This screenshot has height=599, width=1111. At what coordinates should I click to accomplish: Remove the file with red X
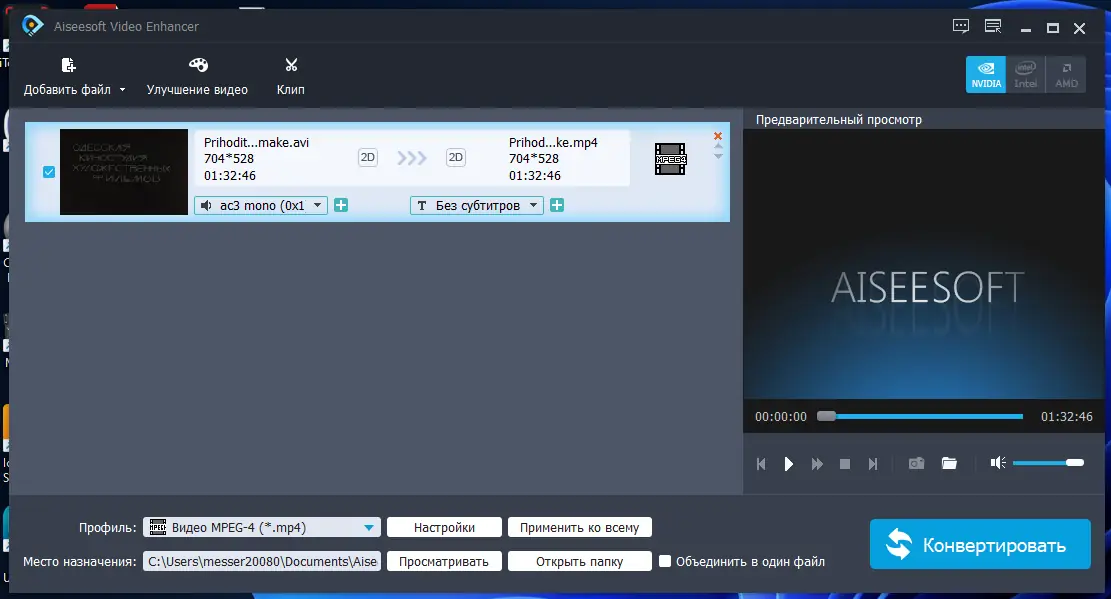[x=718, y=136]
